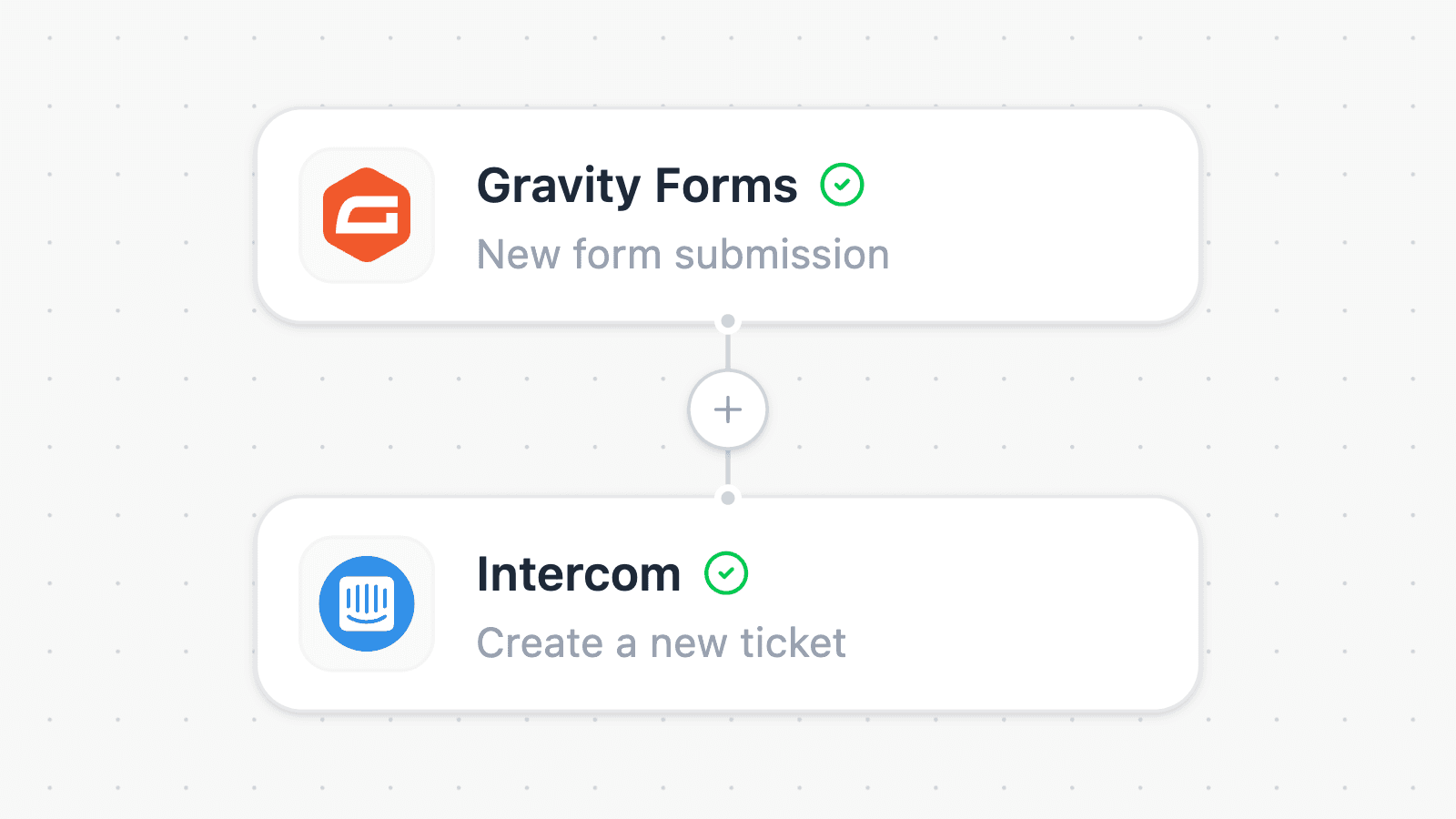The height and width of the screenshot is (819, 1456).
Task: Toggle the Intercom connection status indicator
Action: [725, 573]
